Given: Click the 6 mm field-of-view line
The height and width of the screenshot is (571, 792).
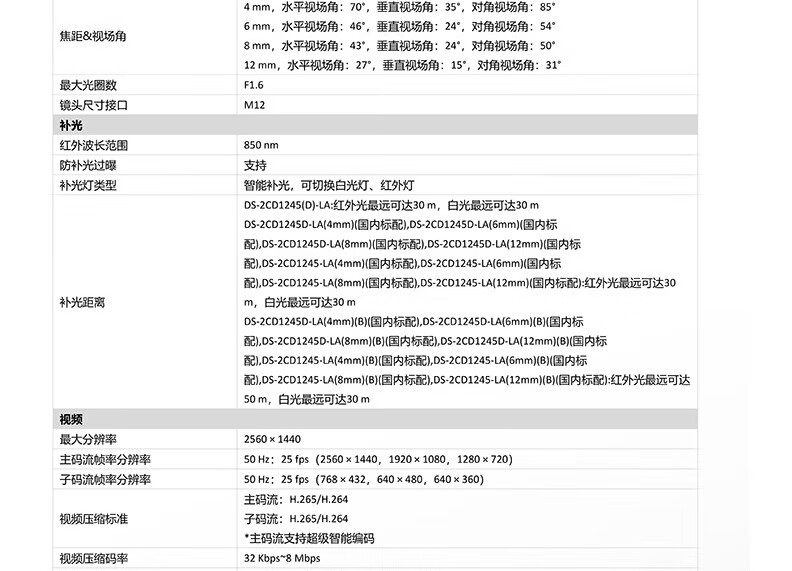Looking at the screenshot, I should click(400, 26).
